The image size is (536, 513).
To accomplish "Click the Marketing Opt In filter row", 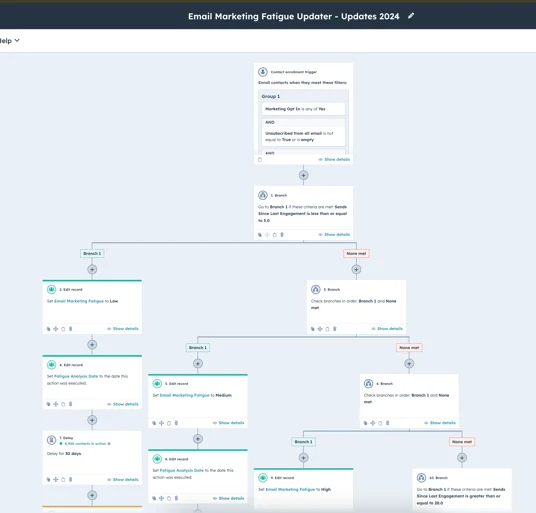I will point(304,109).
